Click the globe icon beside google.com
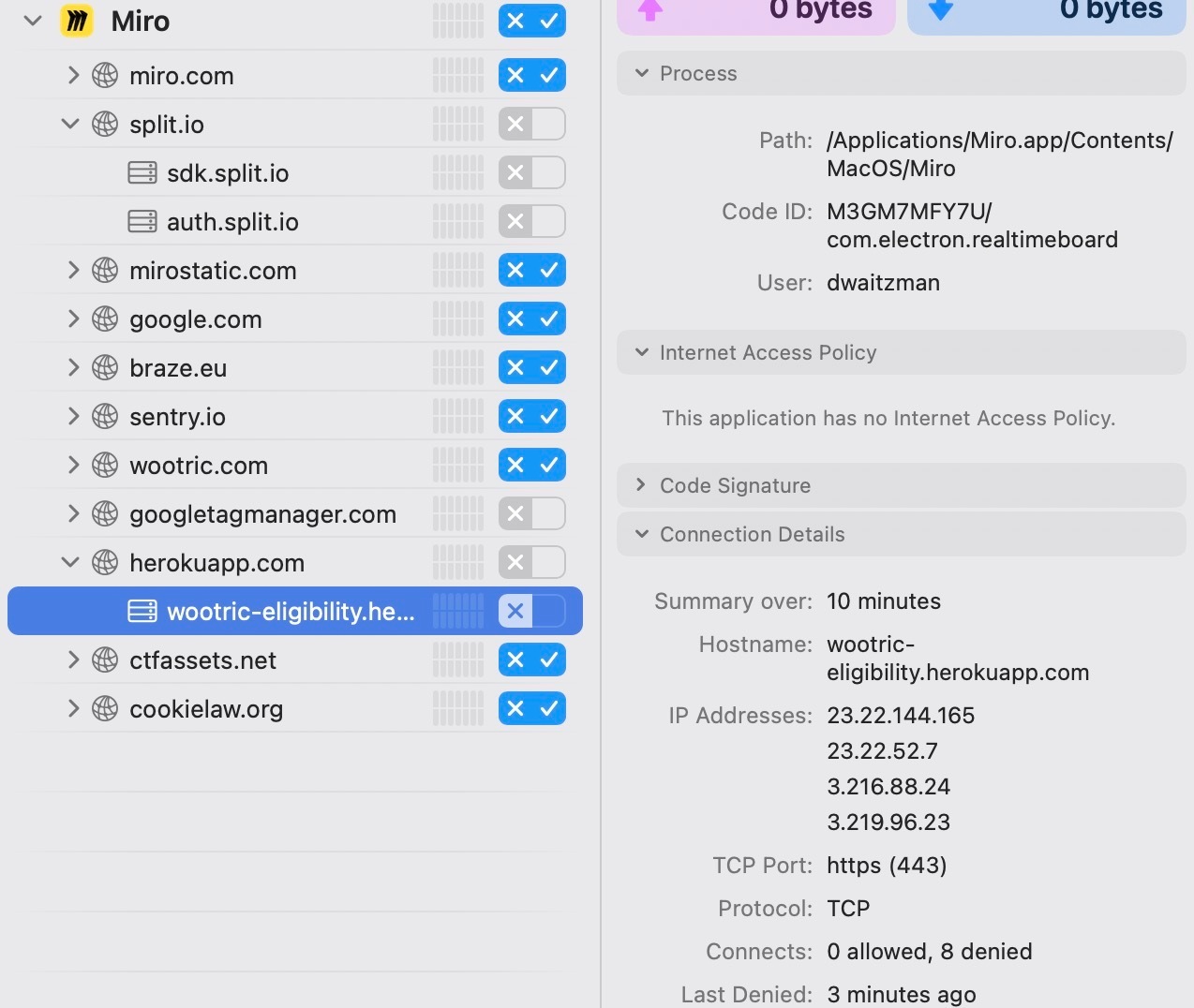 pyautogui.click(x=105, y=319)
